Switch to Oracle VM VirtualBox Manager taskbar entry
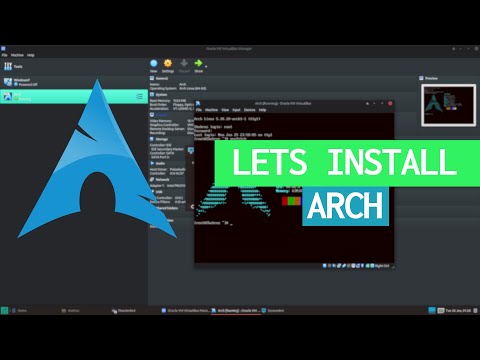This screenshot has height=360, width=480. [185, 311]
